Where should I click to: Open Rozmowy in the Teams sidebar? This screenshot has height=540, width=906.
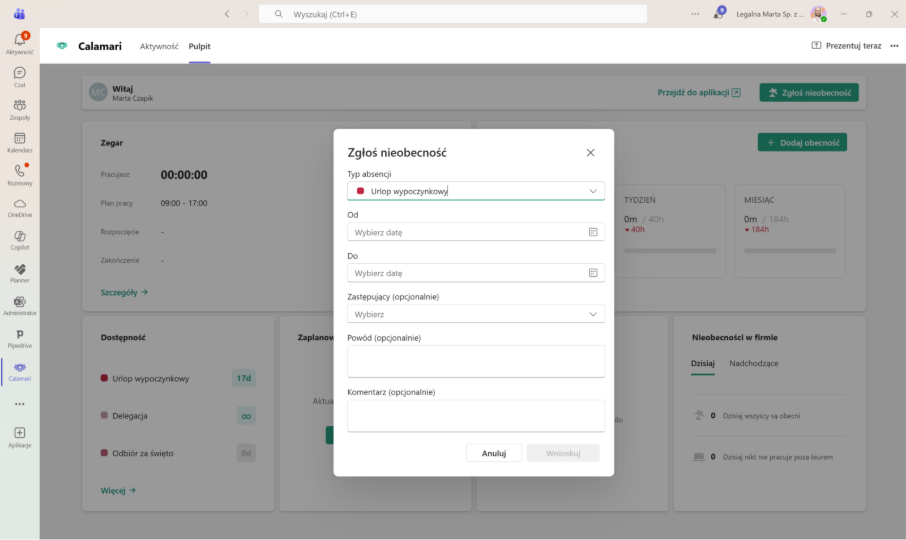pos(20,175)
